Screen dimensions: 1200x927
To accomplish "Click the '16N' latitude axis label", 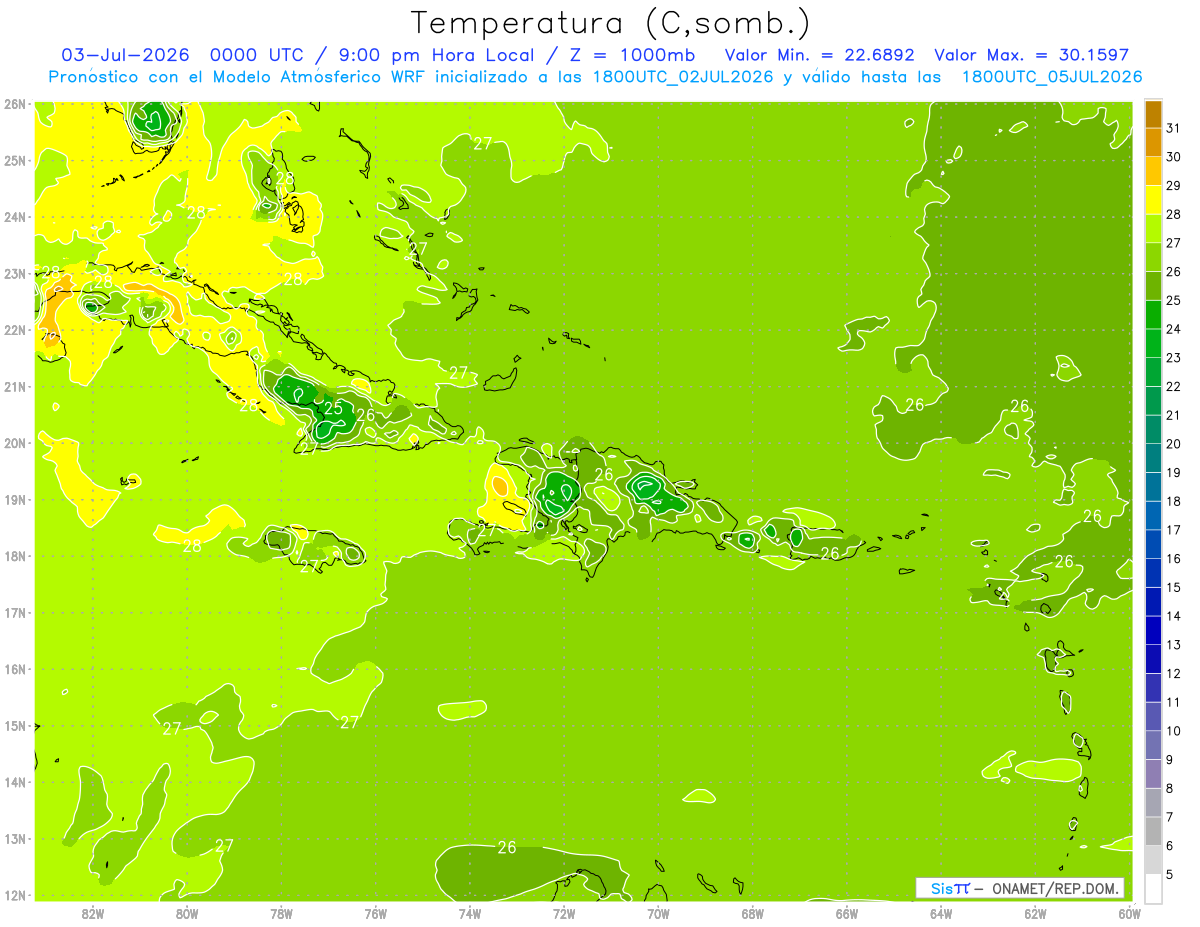I will pos(15,669).
